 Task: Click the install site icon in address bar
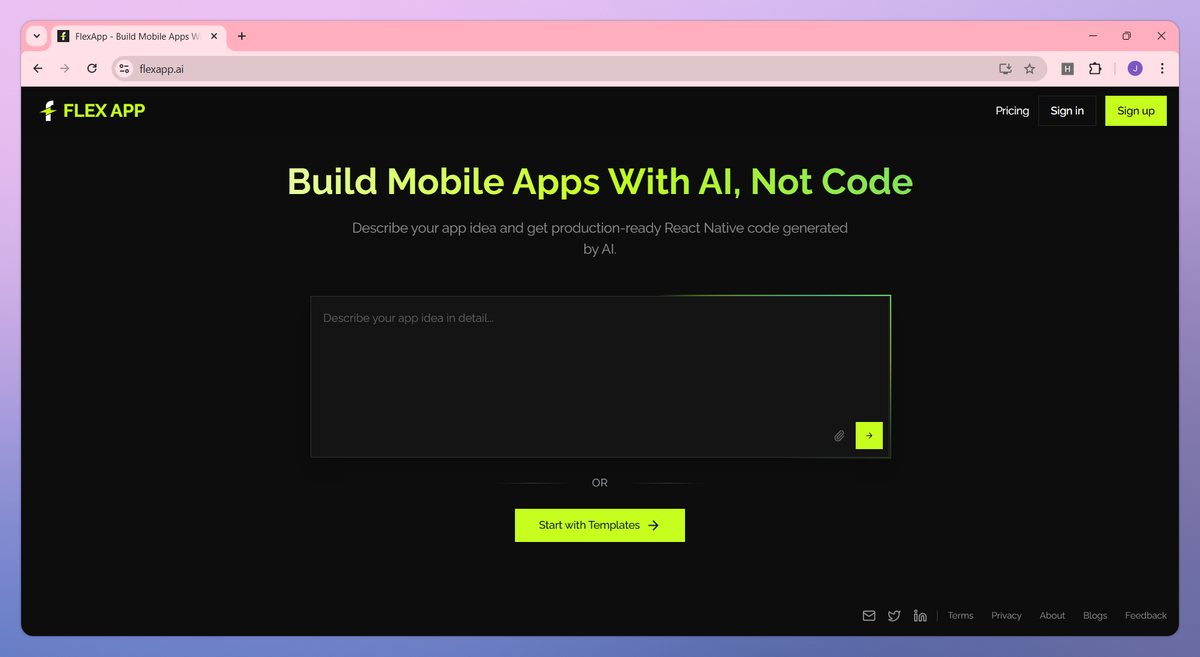[x=1004, y=68]
